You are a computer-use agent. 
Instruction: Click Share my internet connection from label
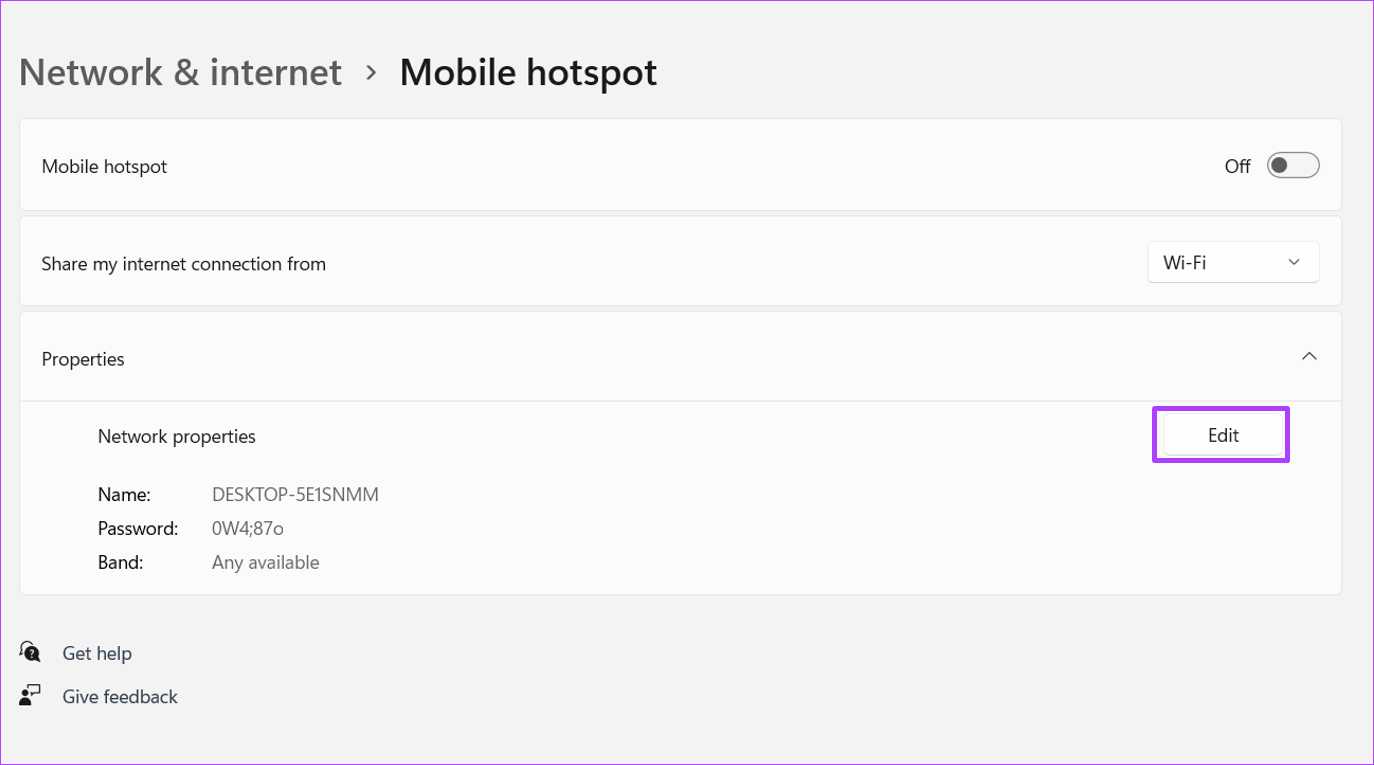[x=184, y=264]
